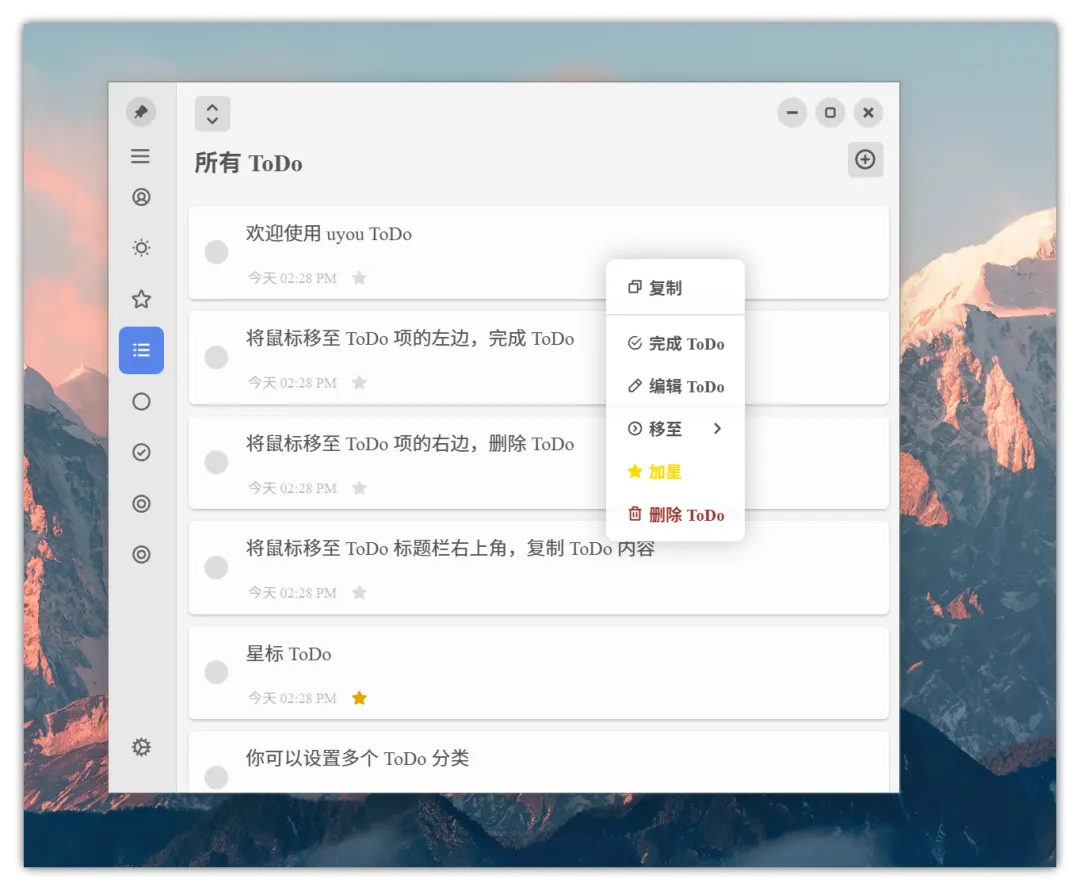Maximize the ToDo window
This screenshot has width=1080, height=891.
click(830, 112)
